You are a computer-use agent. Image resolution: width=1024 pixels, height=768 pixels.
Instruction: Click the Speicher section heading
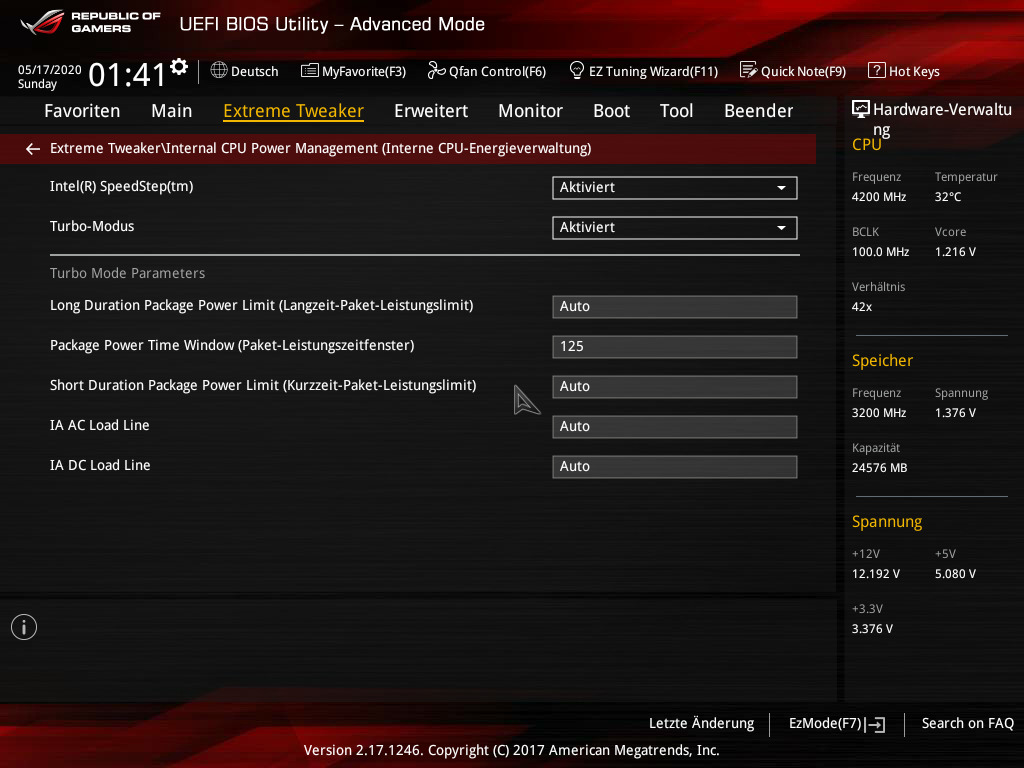point(882,361)
